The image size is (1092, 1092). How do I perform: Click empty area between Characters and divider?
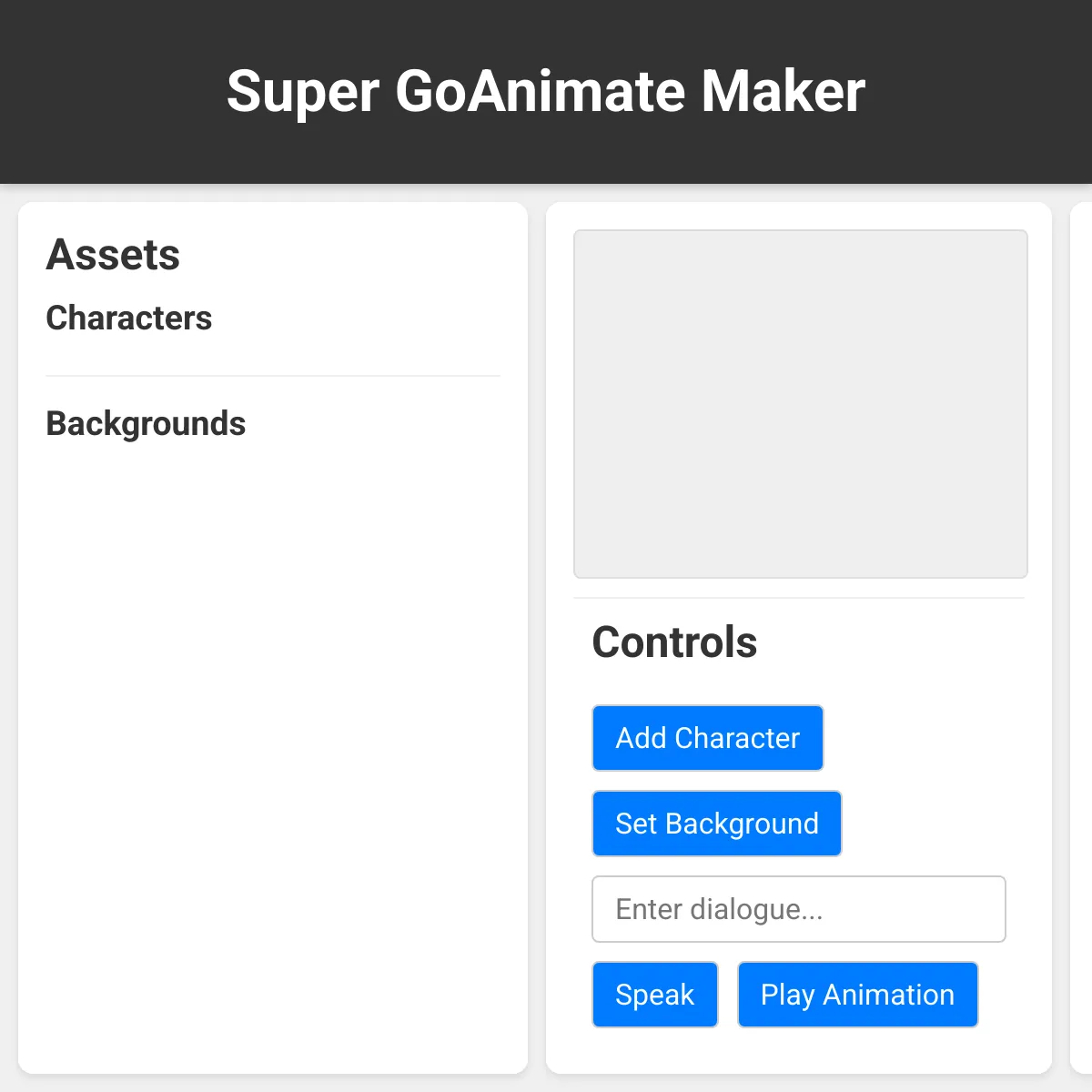[x=273, y=356]
